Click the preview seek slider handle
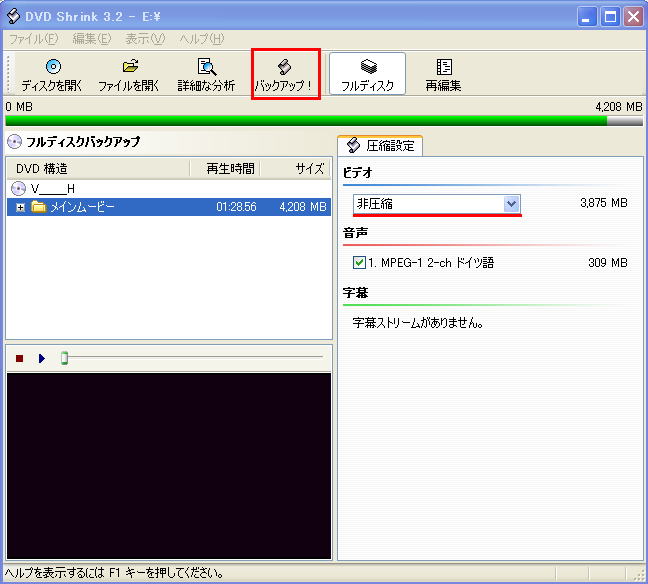The height and width of the screenshot is (584, 648). point(64,358)
